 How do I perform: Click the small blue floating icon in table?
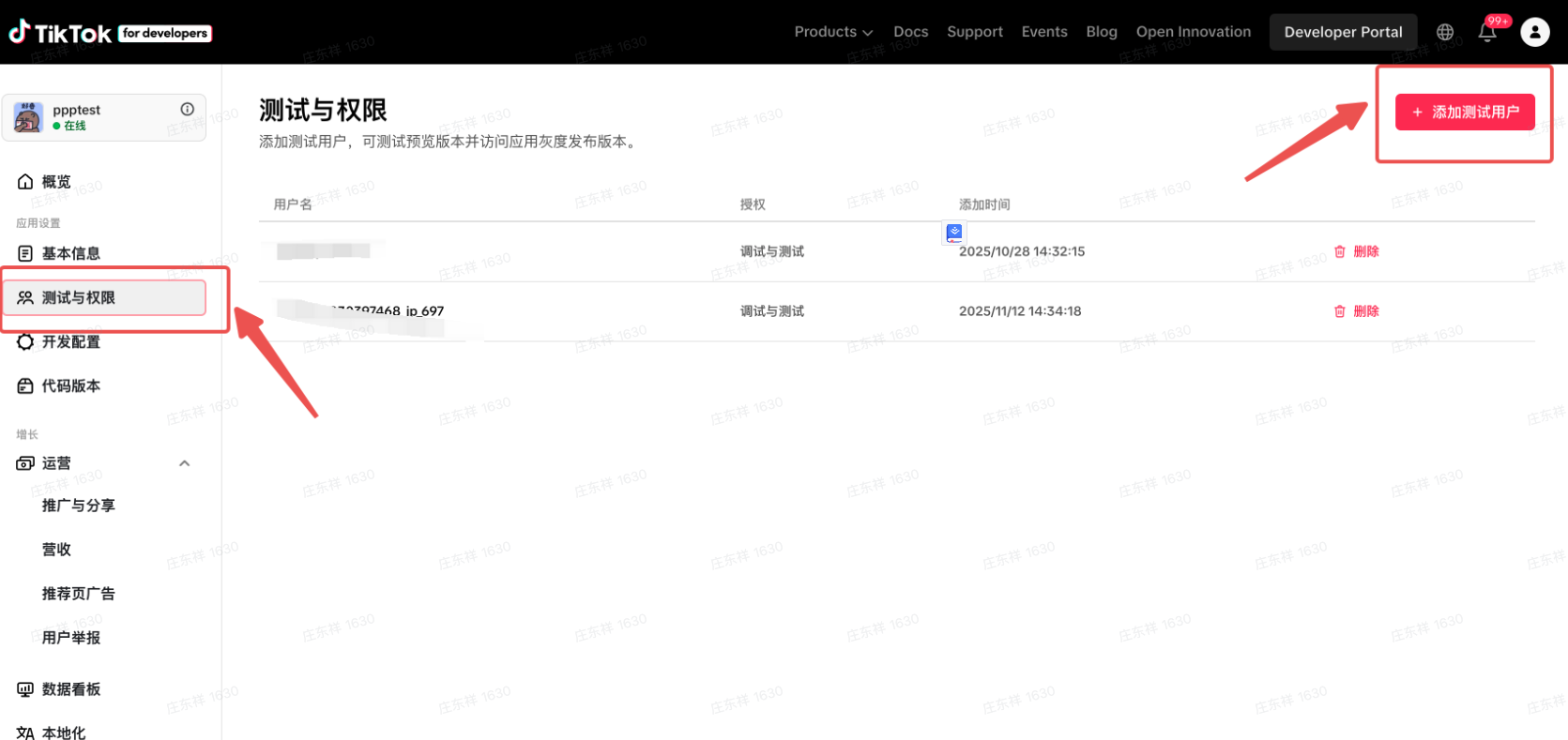pos(954,233)
